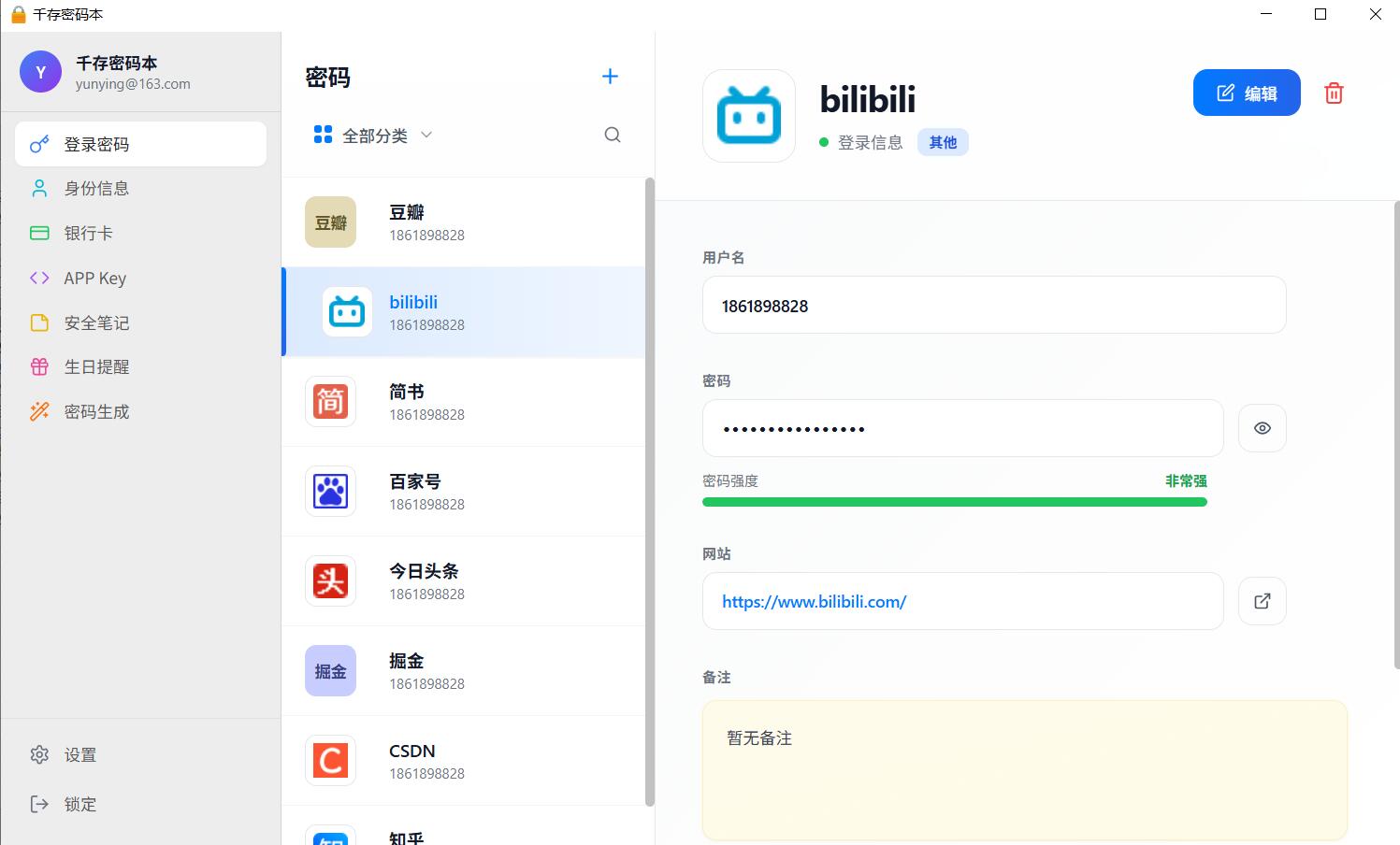Image resolution: width=1400 pixels, height=845 pixels.
Task: Click the 编辑 button
Action: pos(1246,93)
